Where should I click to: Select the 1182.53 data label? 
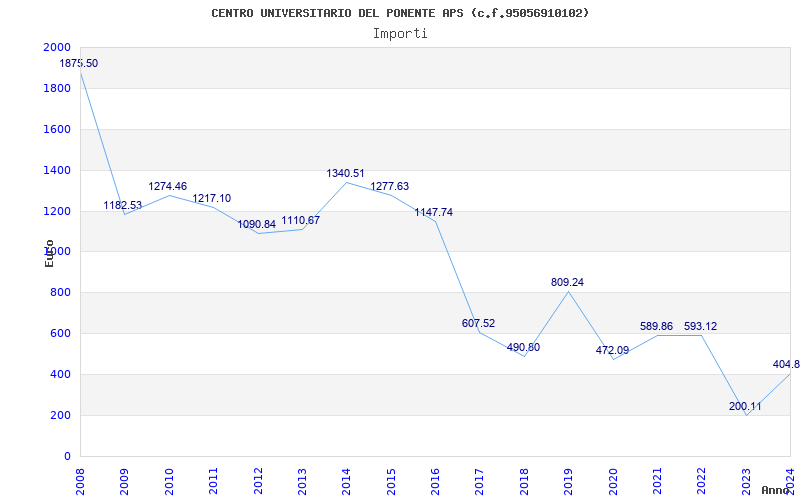(122, 206)
